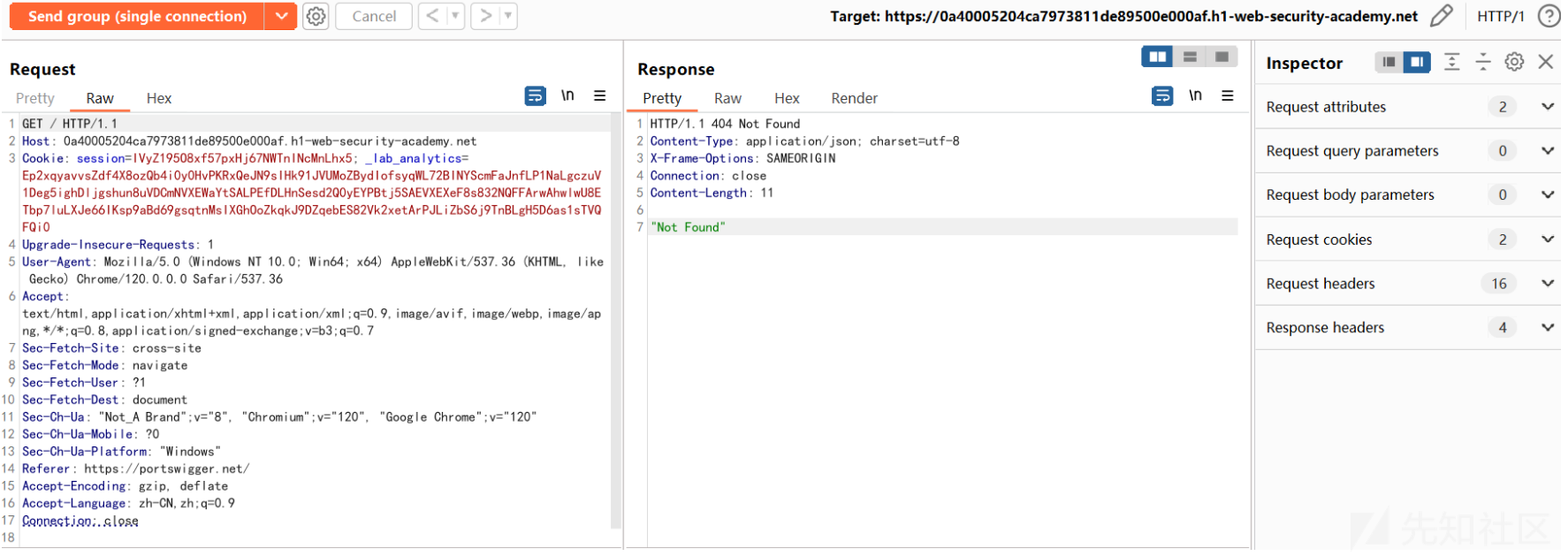Image resolution: width=1568 pixels, height=556 pixels.
Task: Click the Request headers count 16
Action: pyautogui.click(x=1499, y=284)
